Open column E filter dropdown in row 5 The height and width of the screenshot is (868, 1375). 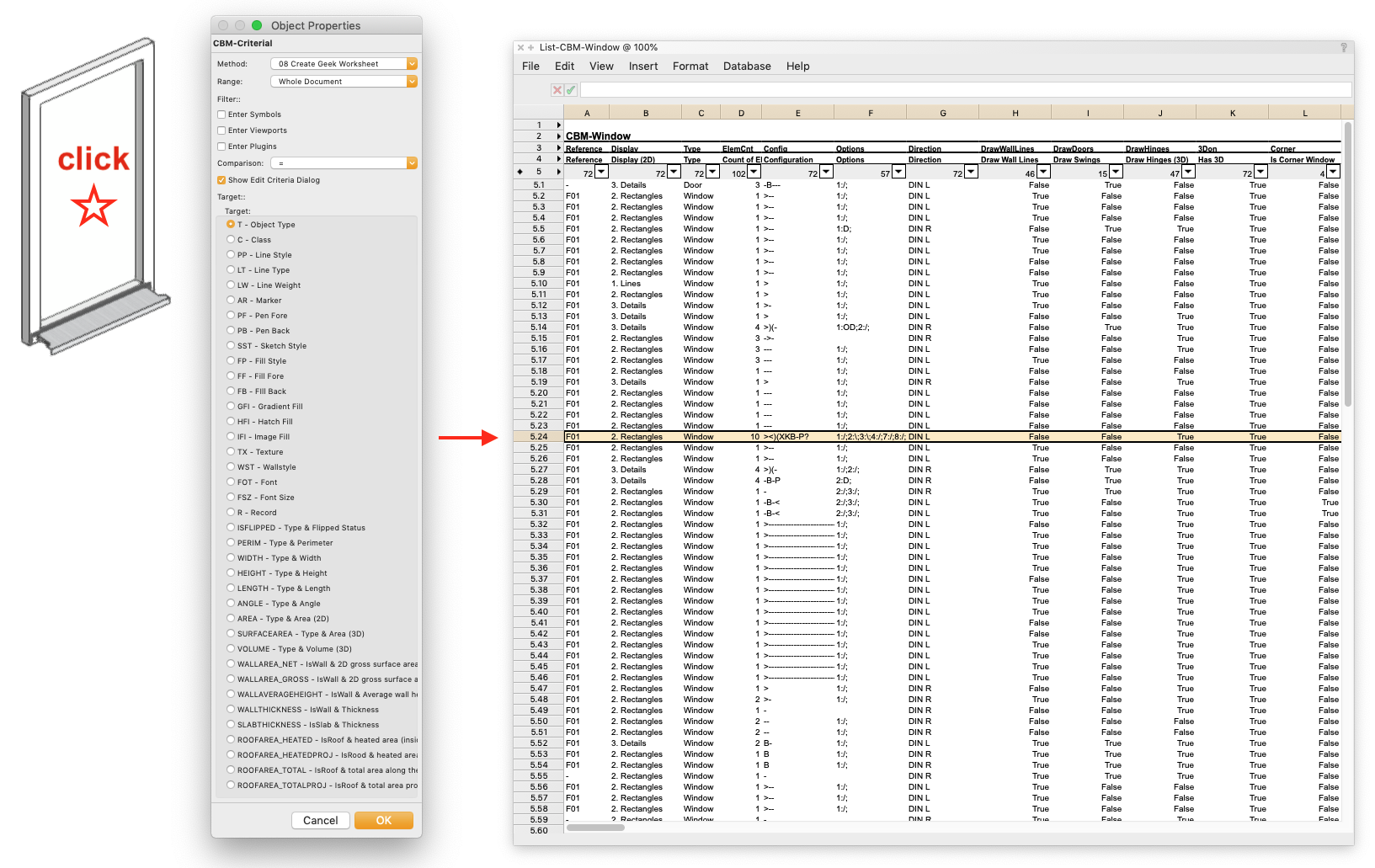point(826,172)
